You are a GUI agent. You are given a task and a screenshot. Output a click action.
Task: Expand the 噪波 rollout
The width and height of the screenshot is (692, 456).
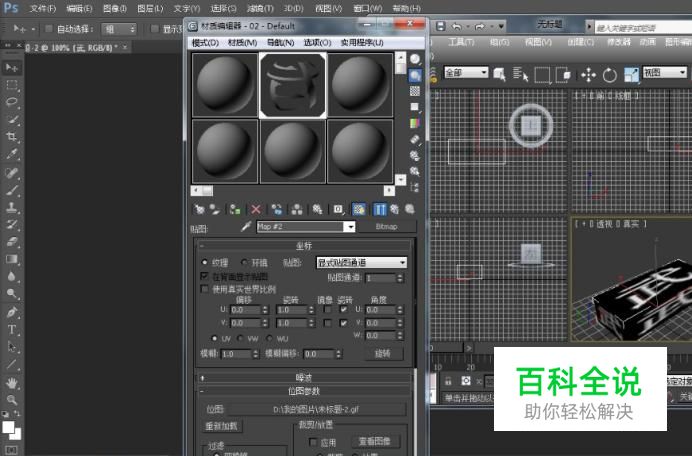(303, 378)
